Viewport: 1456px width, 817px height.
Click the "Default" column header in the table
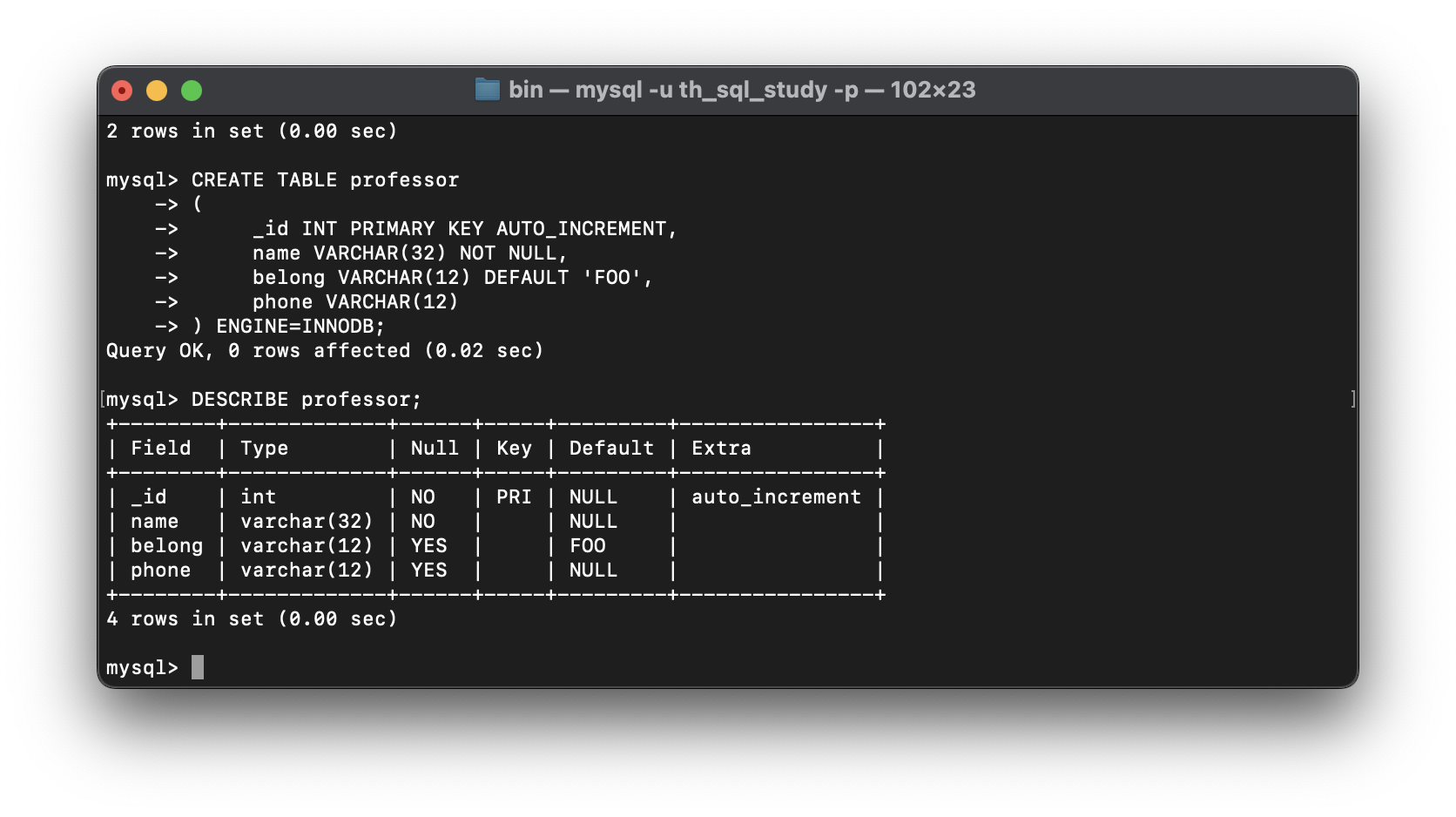611,449
